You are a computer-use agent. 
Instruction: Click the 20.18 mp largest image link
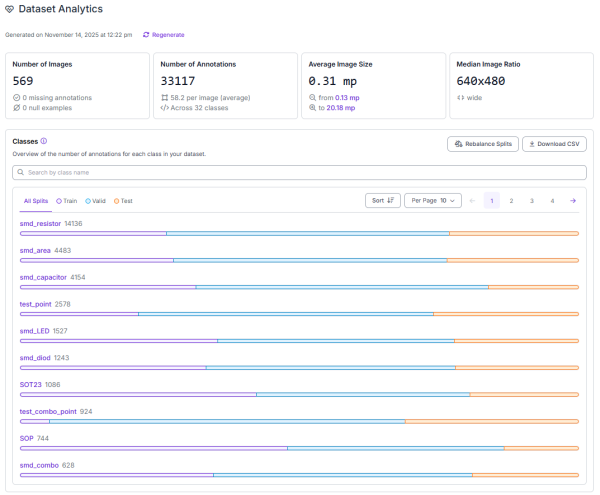click(x=340, y=107)
